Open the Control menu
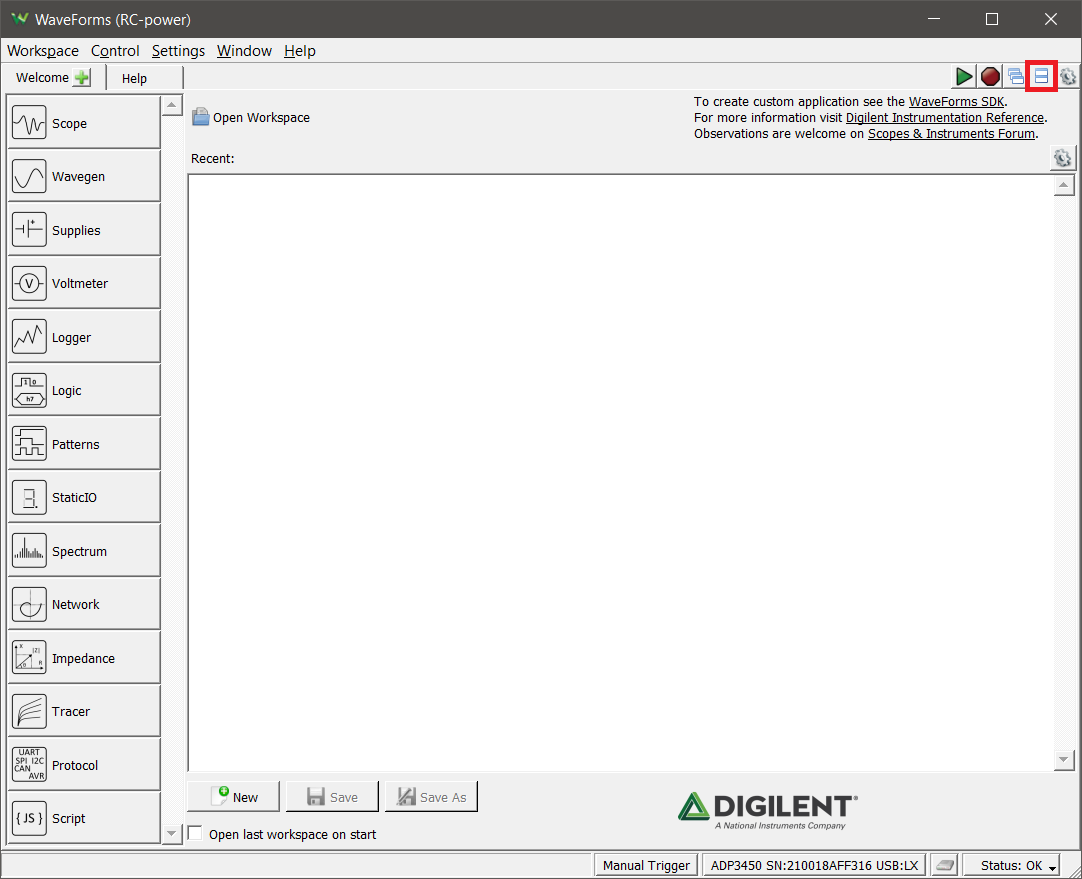The height and width of the screenshot is (879, 1082). 115,50
